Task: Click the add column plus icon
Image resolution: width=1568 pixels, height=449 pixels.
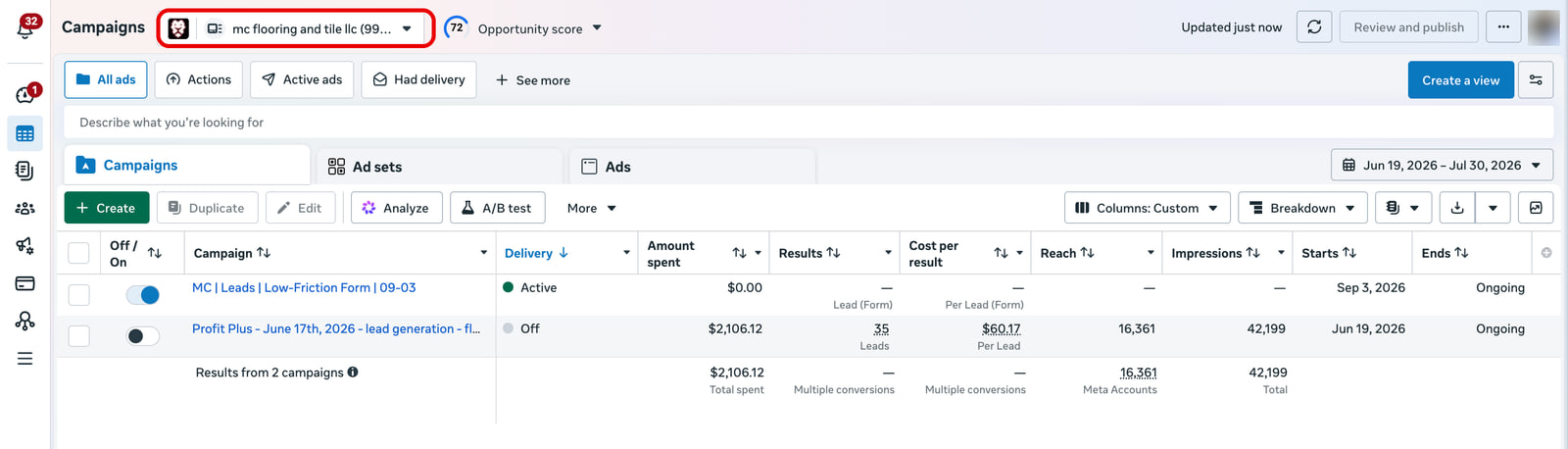Action: (1546, 253)
